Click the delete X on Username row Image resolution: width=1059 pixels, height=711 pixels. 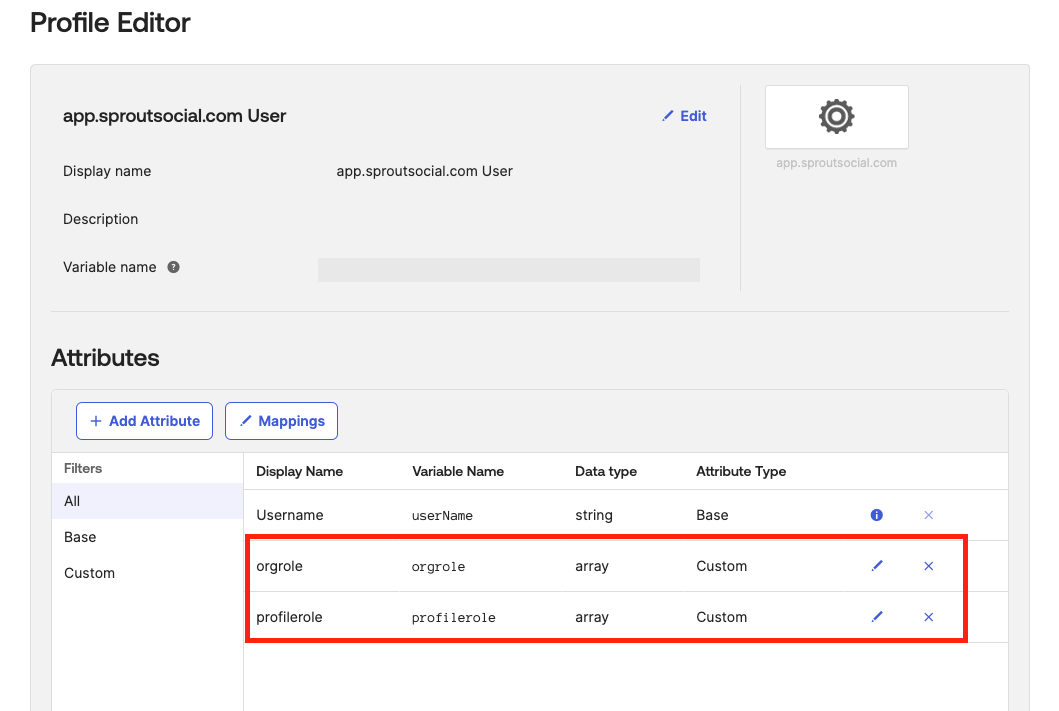(929, 515)
